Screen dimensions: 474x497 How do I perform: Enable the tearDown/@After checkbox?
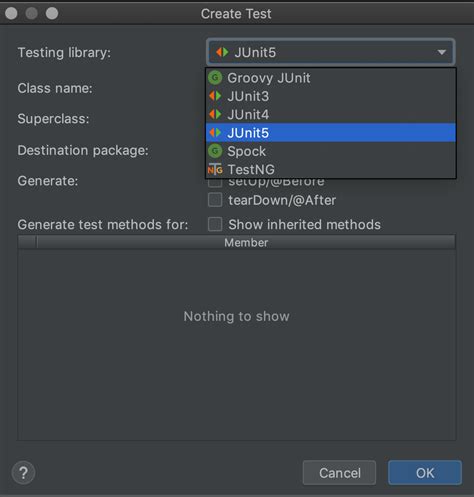coord(215,200)
